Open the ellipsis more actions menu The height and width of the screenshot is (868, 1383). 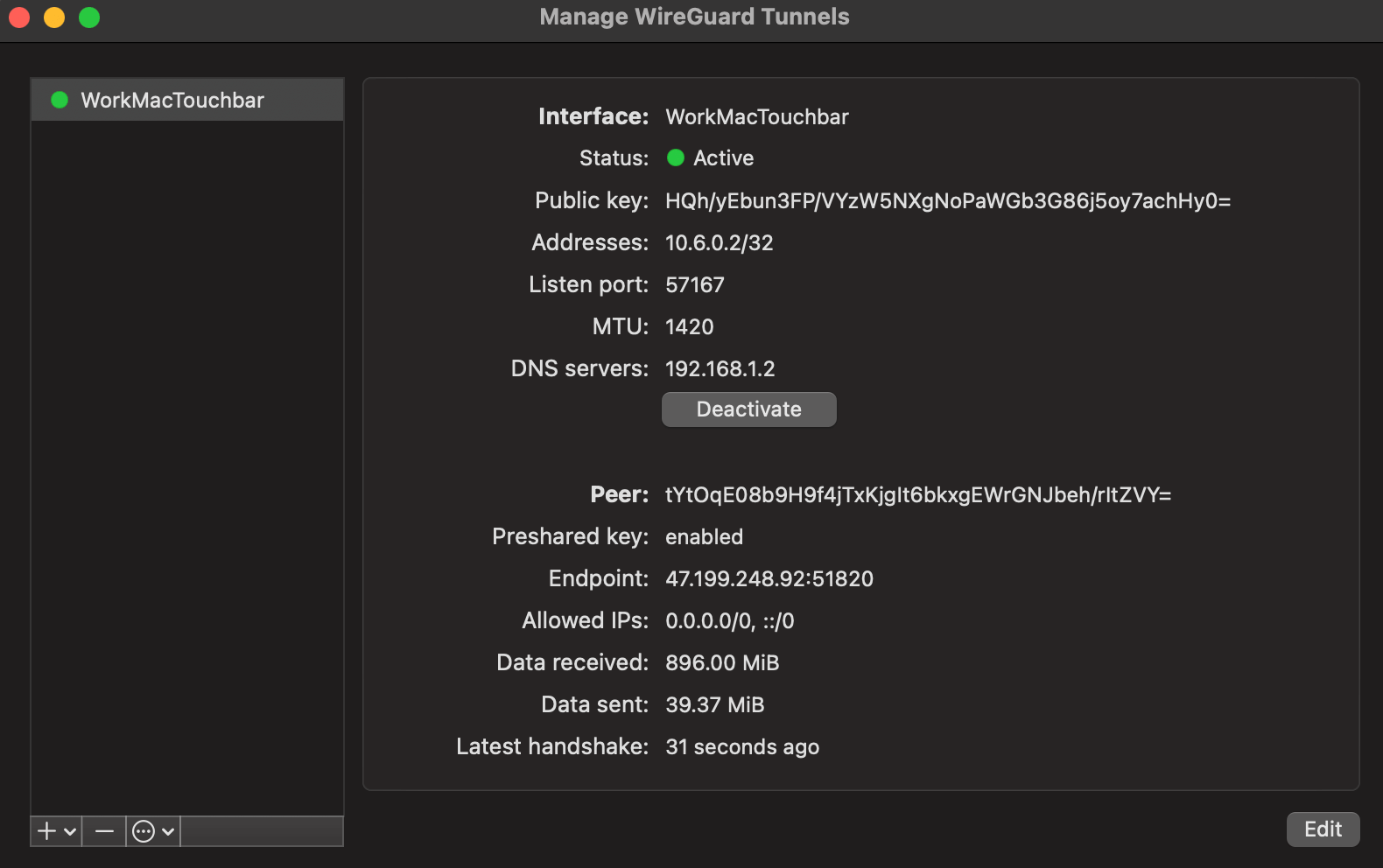point(144,831)
